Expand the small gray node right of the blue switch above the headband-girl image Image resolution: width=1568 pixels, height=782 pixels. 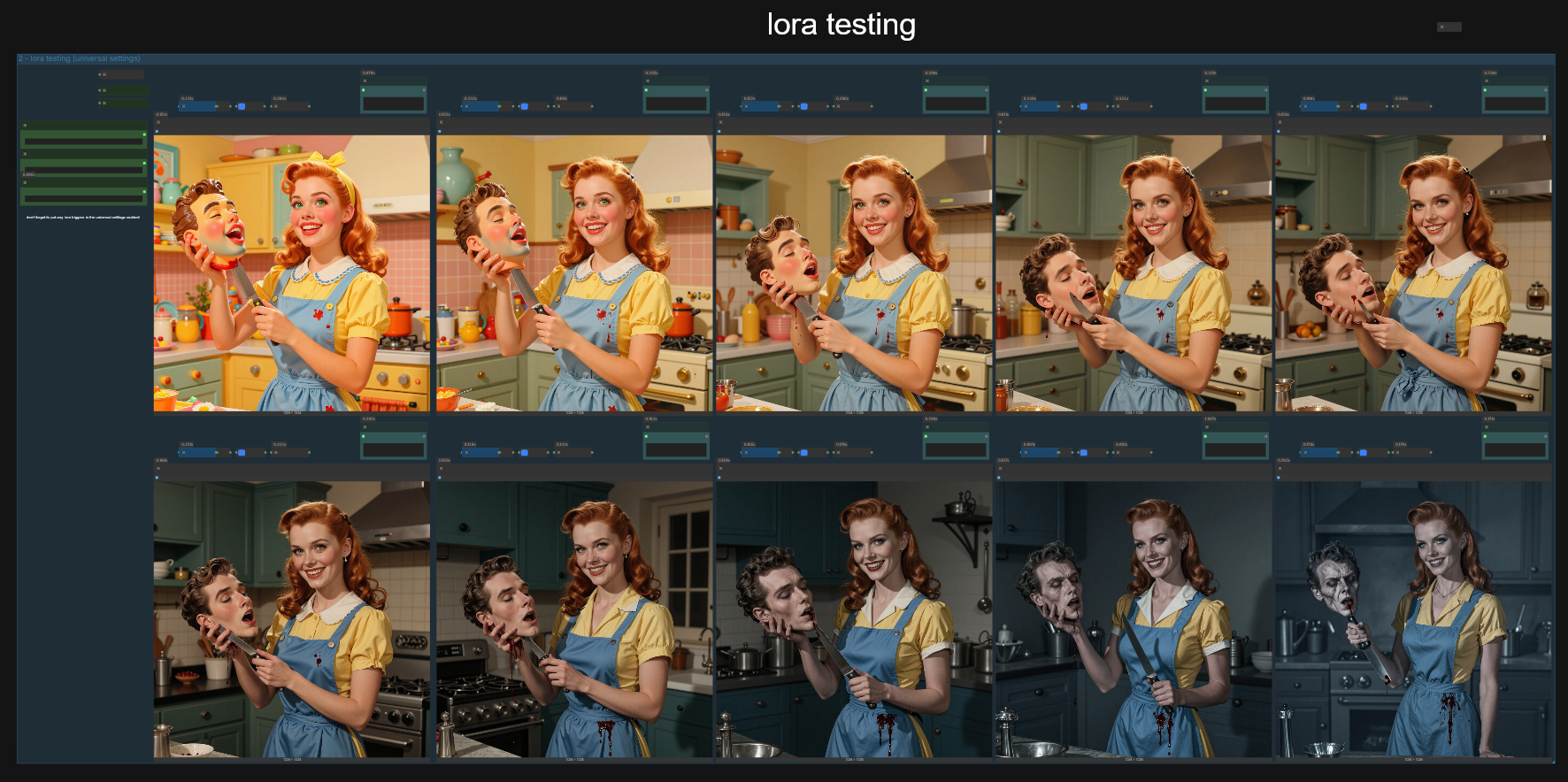(x=290, y=106)
